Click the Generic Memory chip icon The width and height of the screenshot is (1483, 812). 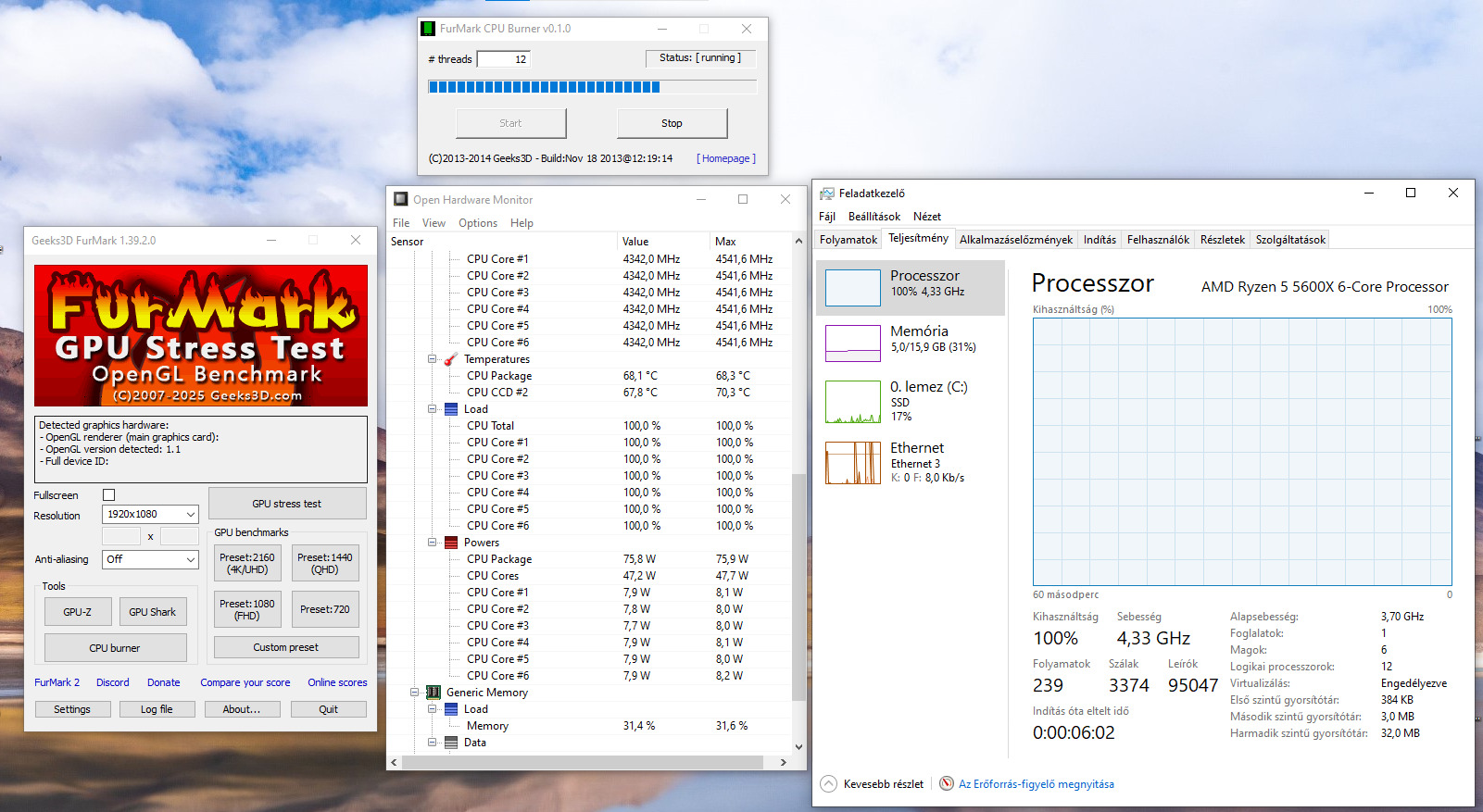[434, 693]
